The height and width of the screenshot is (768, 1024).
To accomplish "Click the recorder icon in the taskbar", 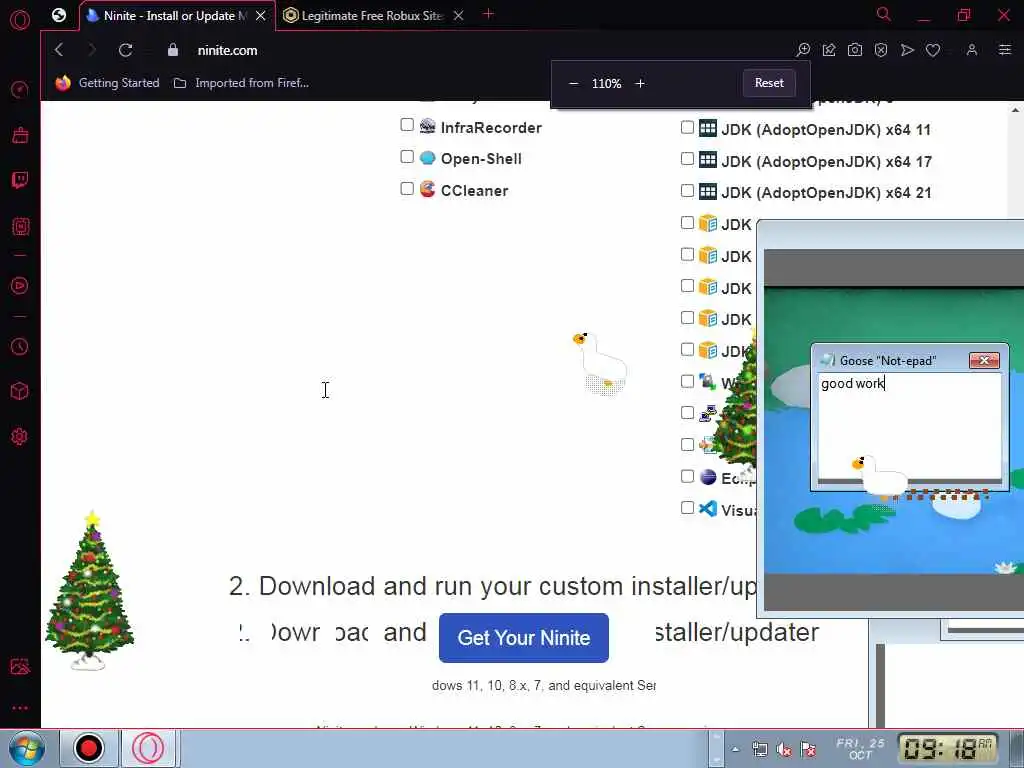I will [88, 748].
